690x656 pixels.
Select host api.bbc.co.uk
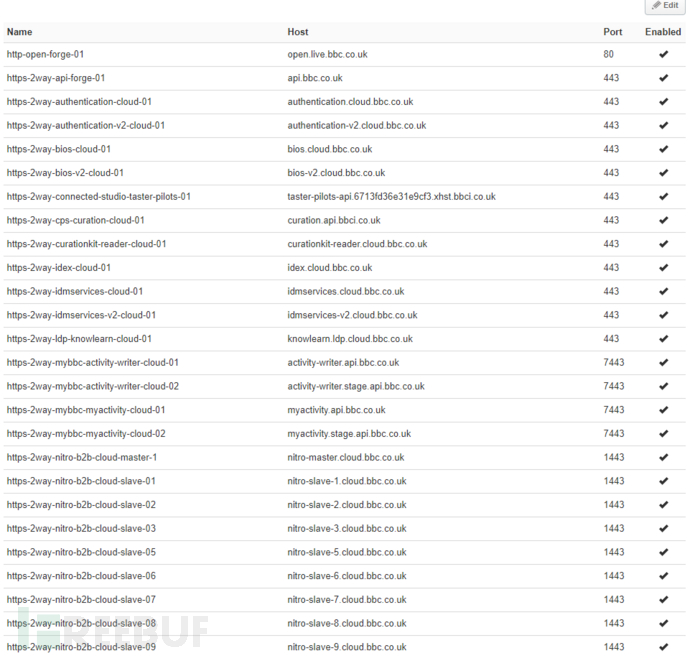315,78
